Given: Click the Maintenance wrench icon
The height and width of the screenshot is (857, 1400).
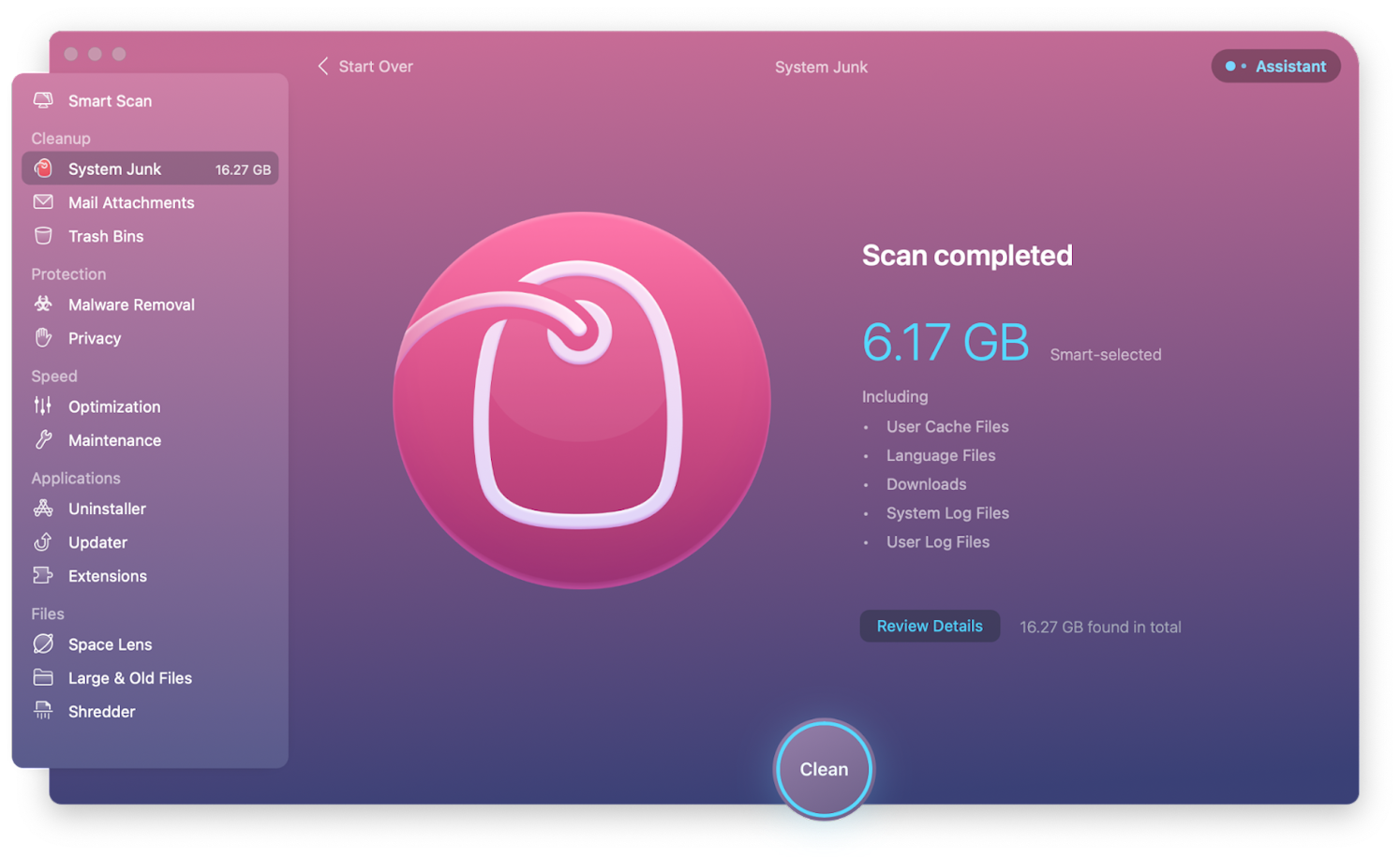Looking at the screenshot, I should [43, 440].
